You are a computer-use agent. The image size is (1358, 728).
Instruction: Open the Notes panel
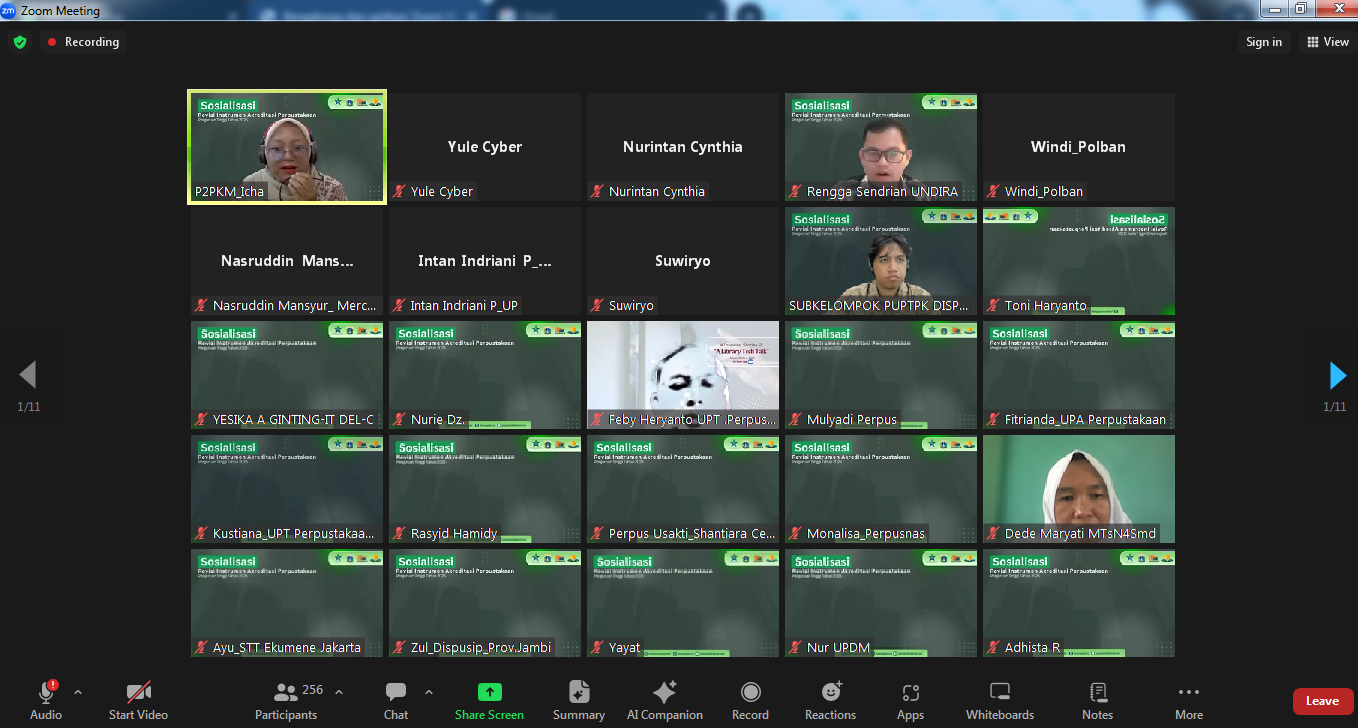click(1097, 700)
